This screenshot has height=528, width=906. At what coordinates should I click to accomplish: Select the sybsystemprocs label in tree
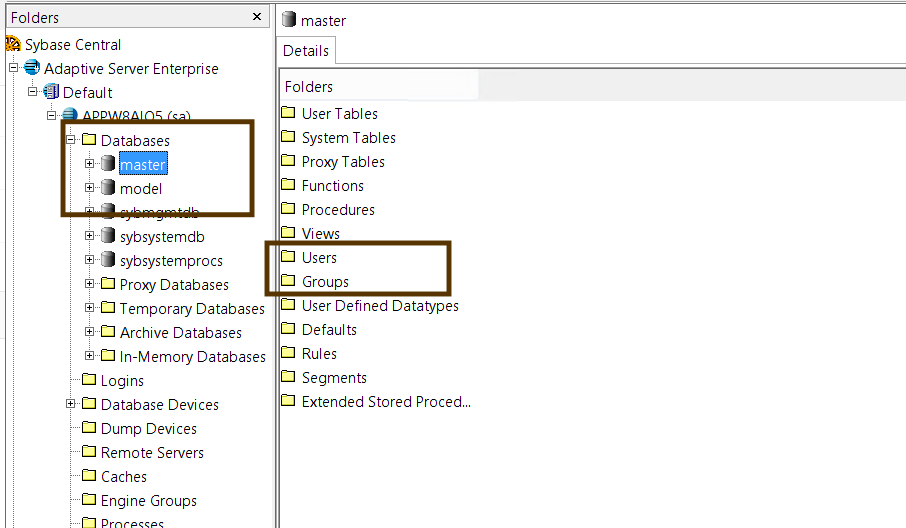pos(171,261)
